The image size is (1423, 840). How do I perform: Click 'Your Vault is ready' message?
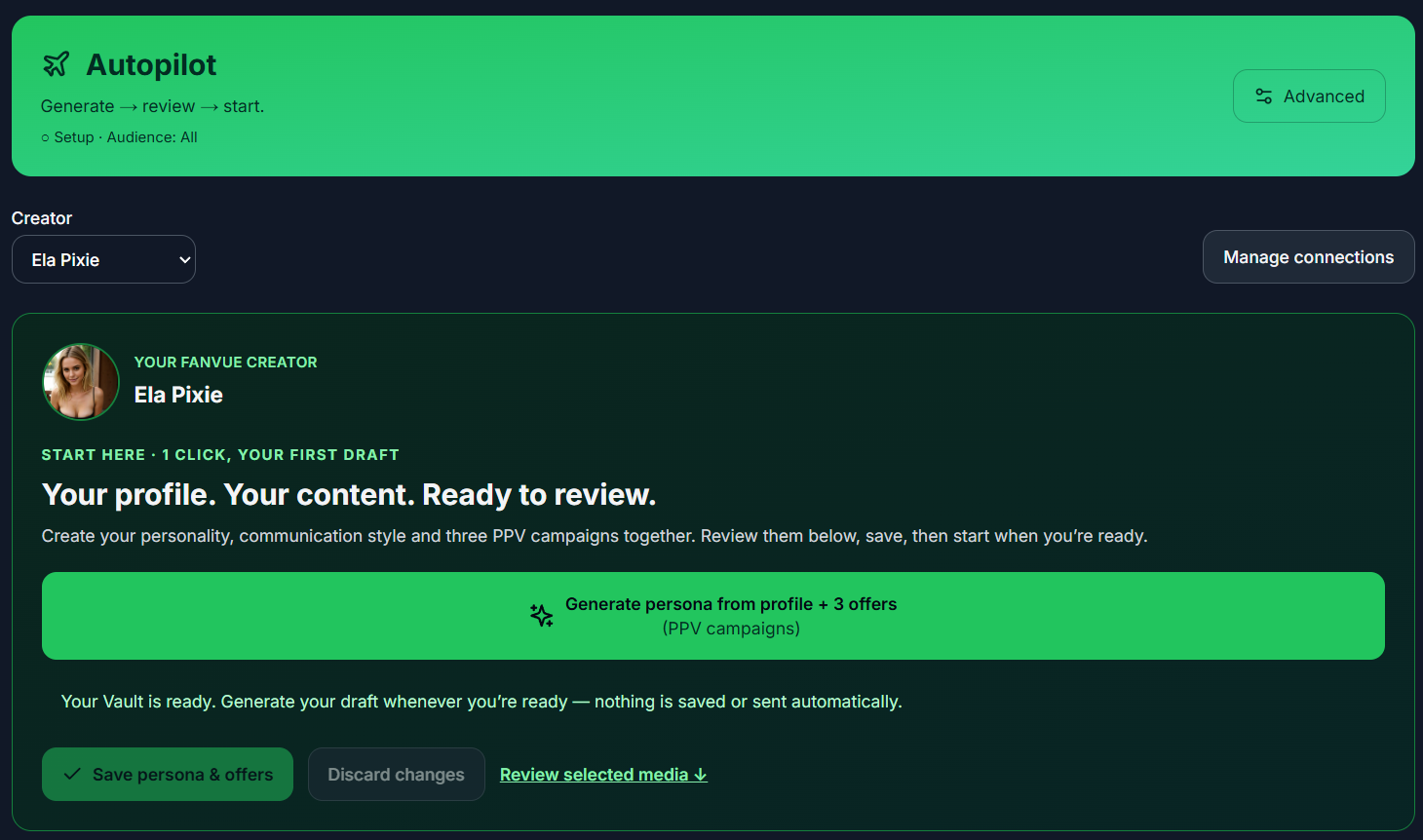click(481, 702)
